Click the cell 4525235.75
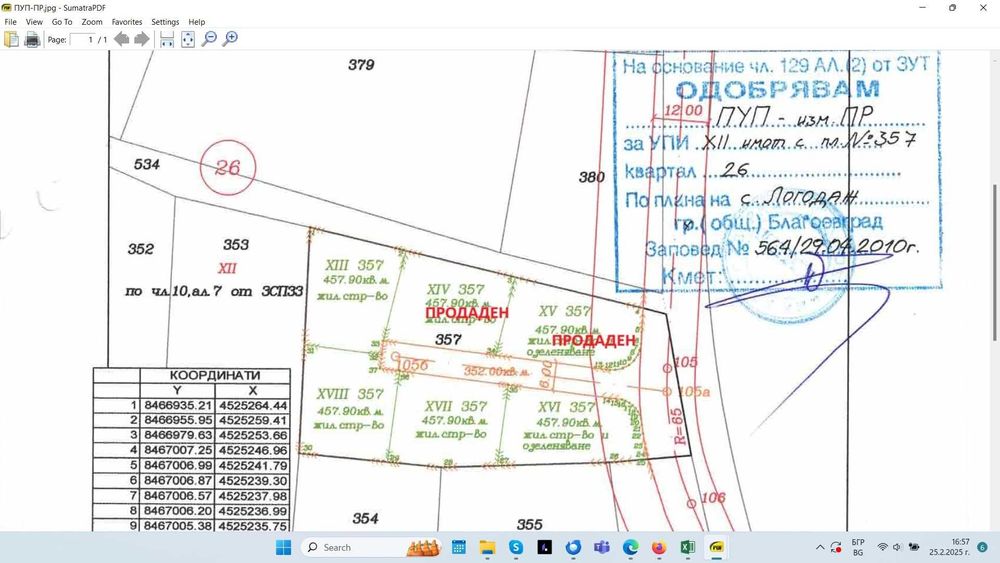The height and width of the screenshot is (563, 1000). click(x=253, y=527)
